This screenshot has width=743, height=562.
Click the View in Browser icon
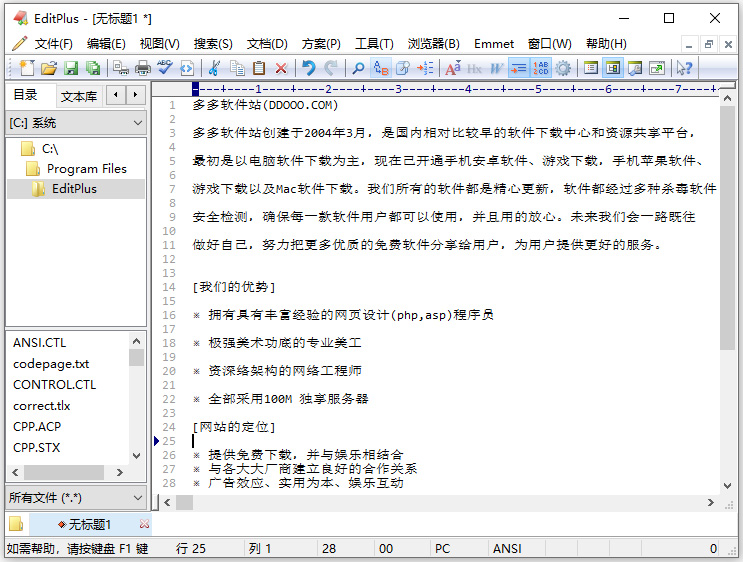(187, 68)
